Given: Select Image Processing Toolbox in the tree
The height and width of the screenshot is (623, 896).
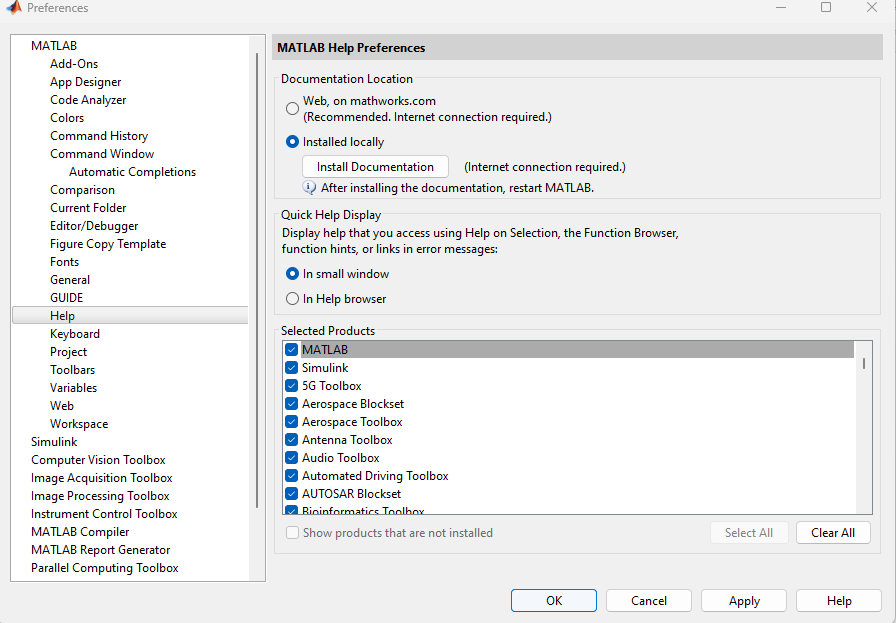Looking at the screenshot, I should pos(100,496).
